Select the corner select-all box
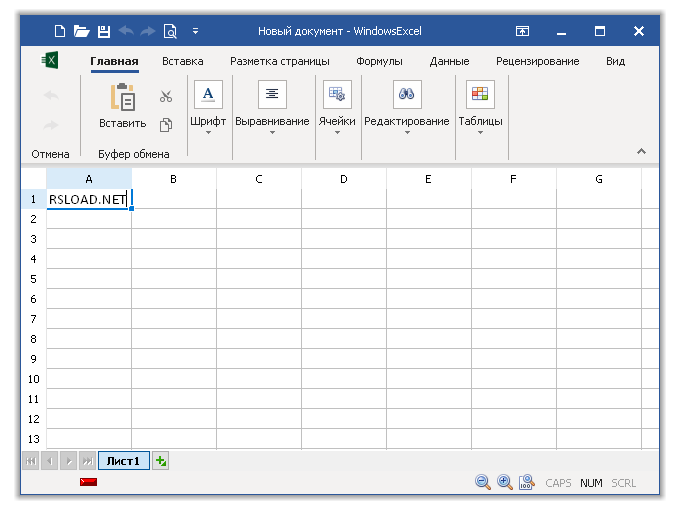The image size is (693, 512). (x=34, y=179)
